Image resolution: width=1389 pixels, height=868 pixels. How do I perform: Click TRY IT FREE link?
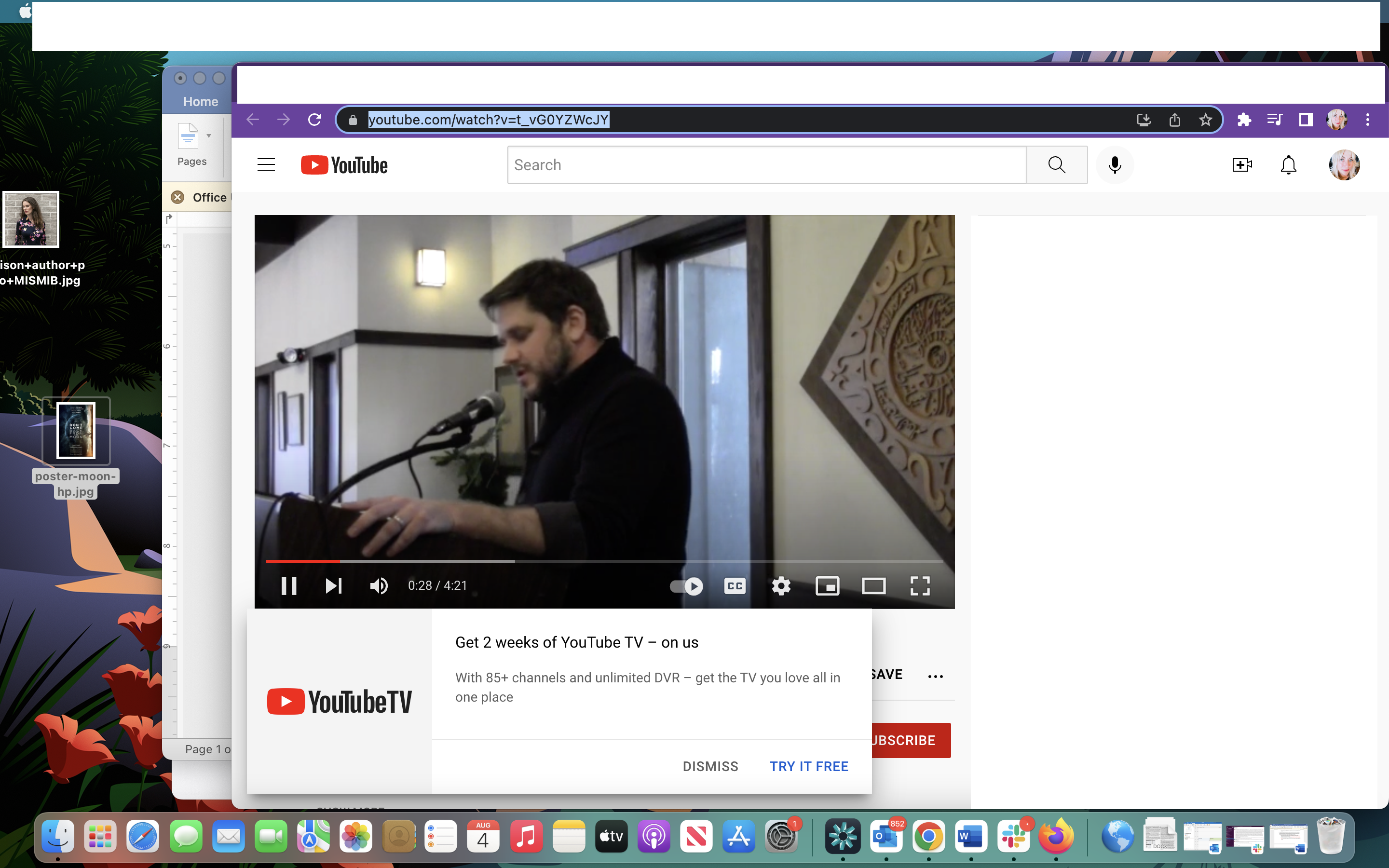coord(809,766)
